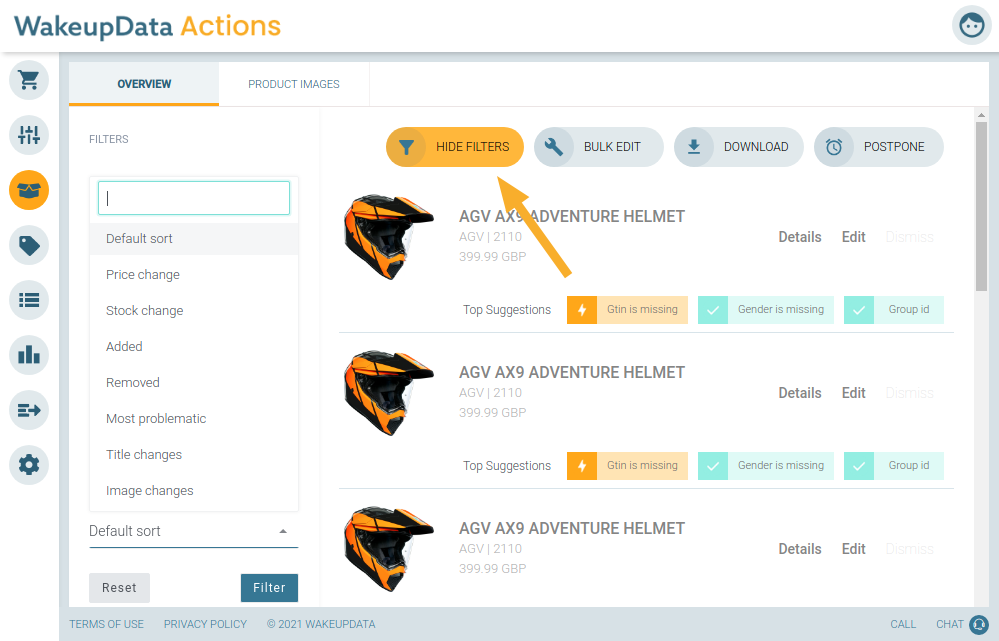Click lightning icon on second Gtin is missing

582,466
